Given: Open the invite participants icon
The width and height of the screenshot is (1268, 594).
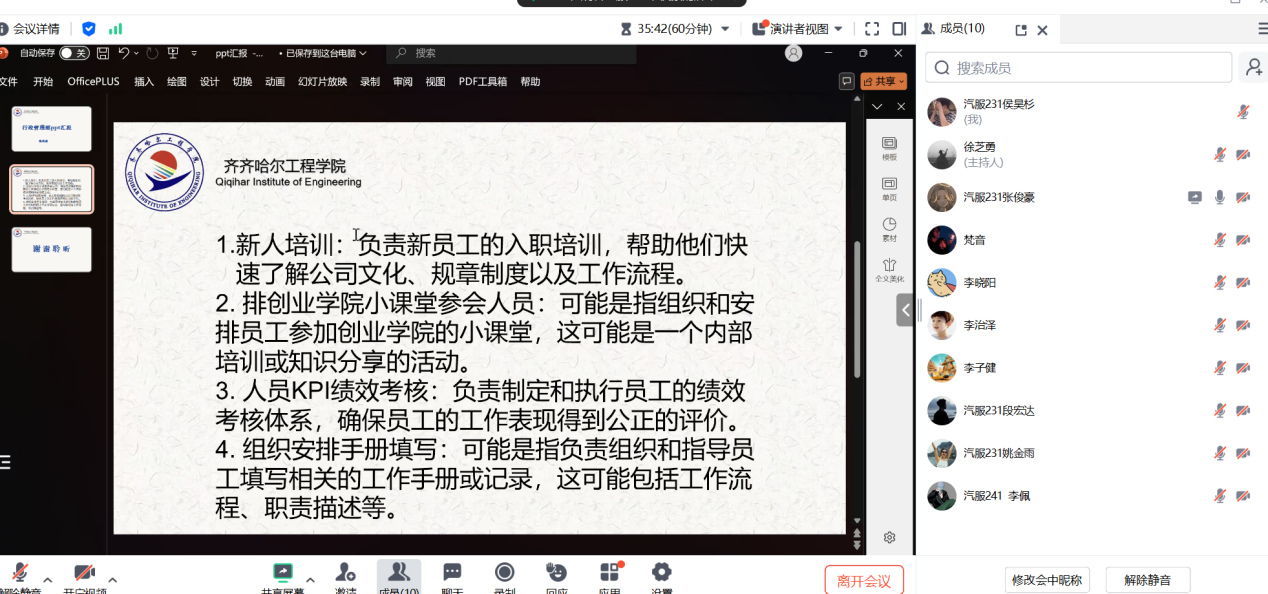Looking at the screenshot, I should click(x=345, y=573).
